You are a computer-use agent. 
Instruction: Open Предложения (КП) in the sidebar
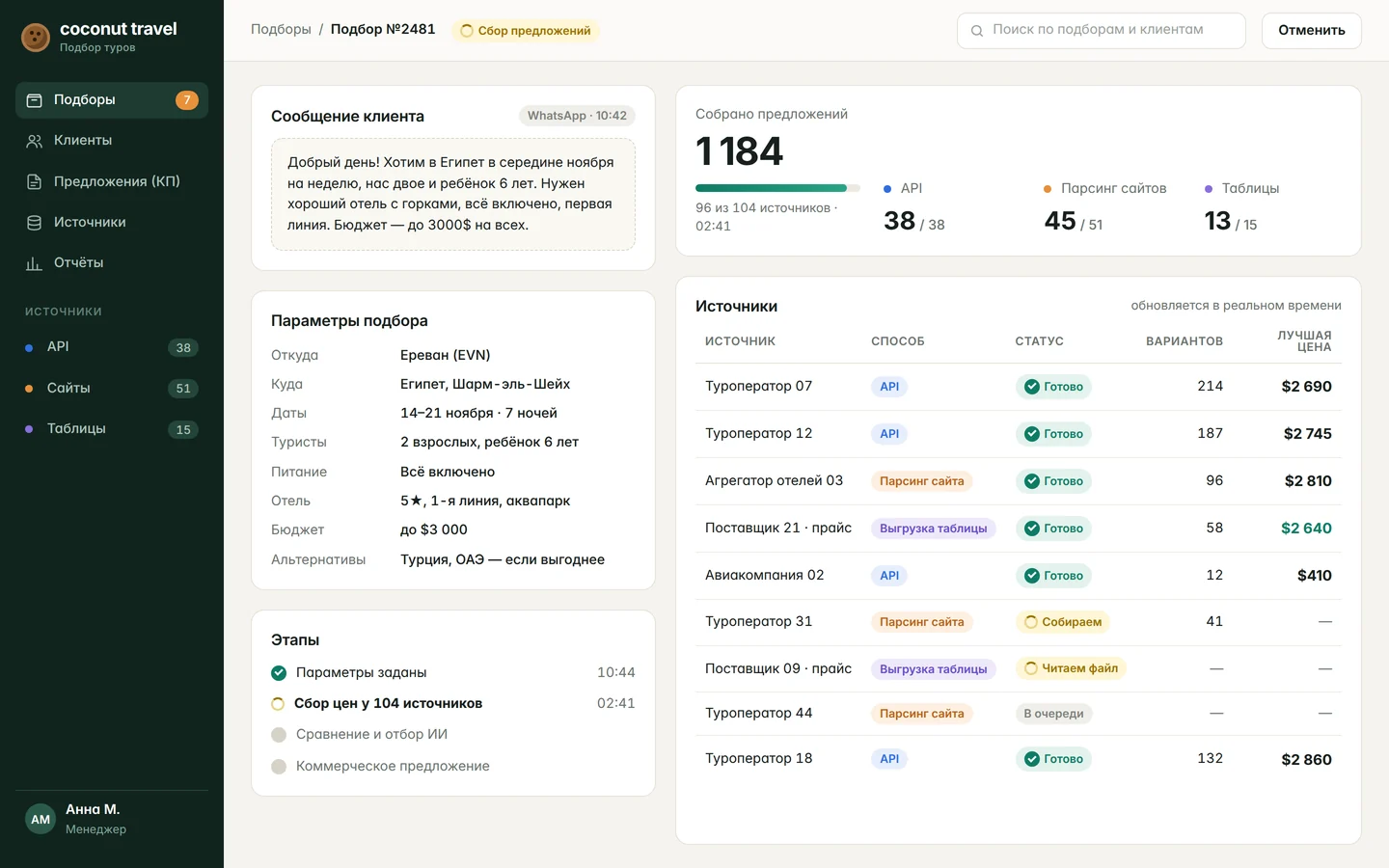tap(112, 181)
